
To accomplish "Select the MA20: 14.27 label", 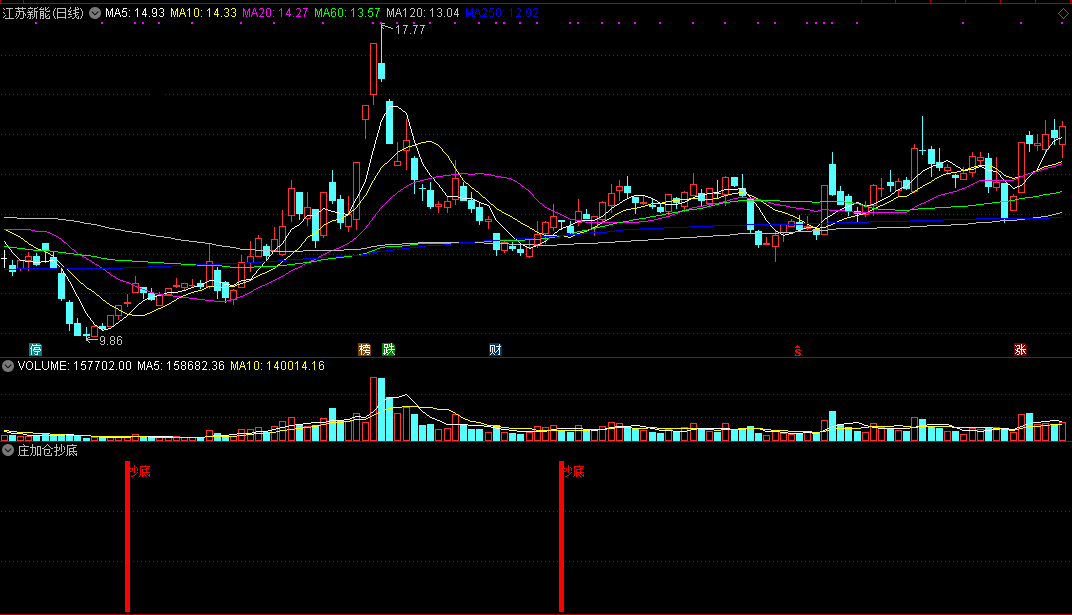I will 275,13.
